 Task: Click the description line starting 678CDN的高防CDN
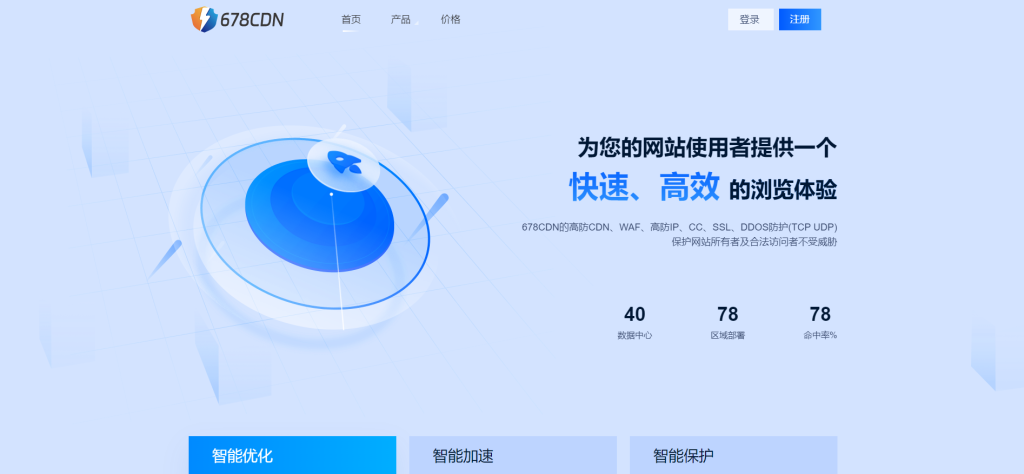pyautogui.click(x=679, y=227)
